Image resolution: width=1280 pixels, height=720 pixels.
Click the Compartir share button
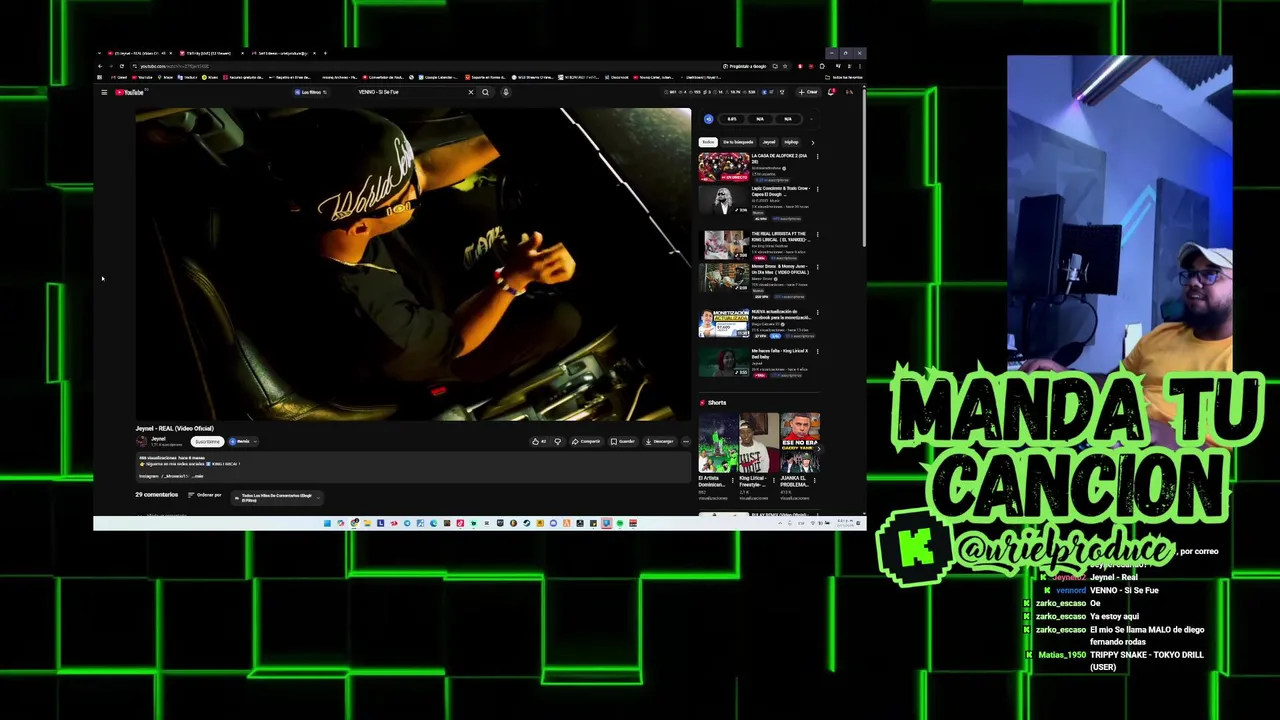(587, 441)
